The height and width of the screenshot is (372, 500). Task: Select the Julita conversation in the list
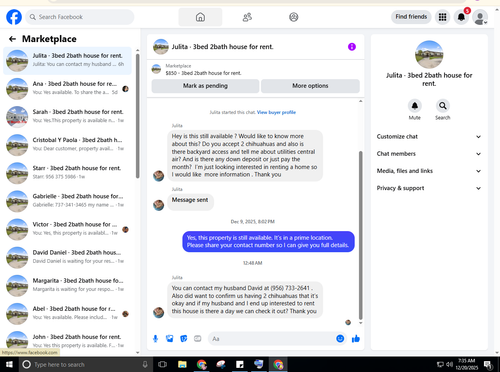(x=67, y=60)
